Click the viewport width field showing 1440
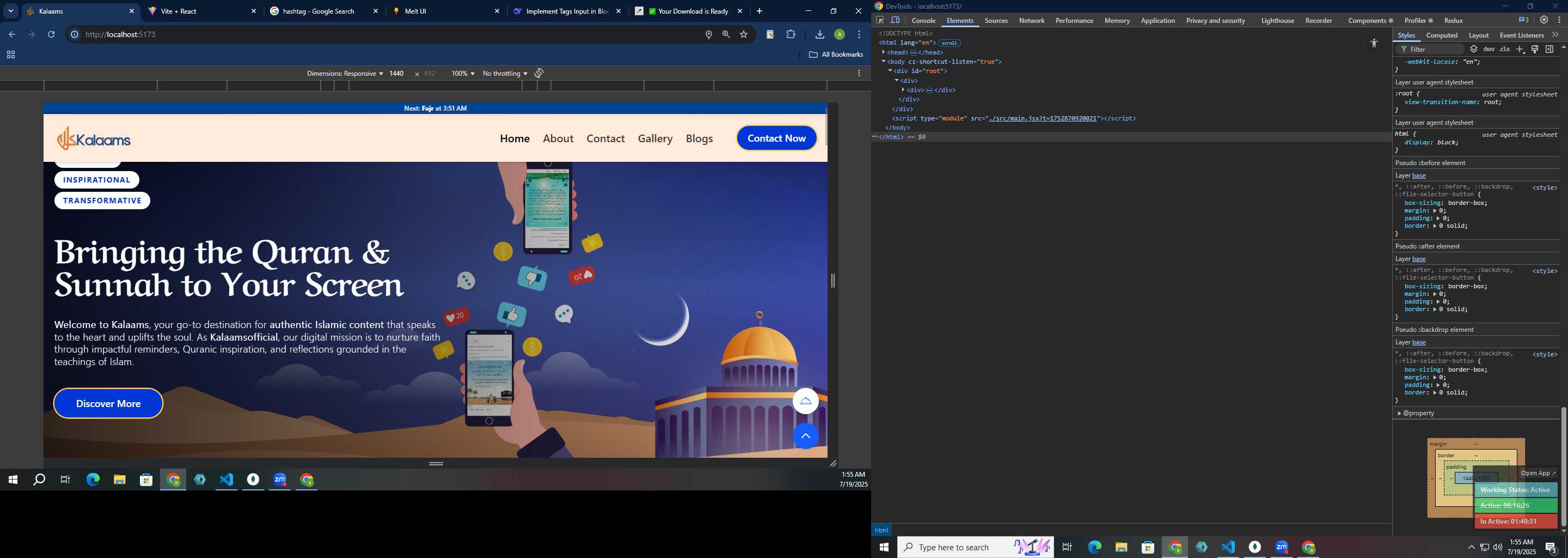The height and width of the screenshot is (558, 1568). 397,74
